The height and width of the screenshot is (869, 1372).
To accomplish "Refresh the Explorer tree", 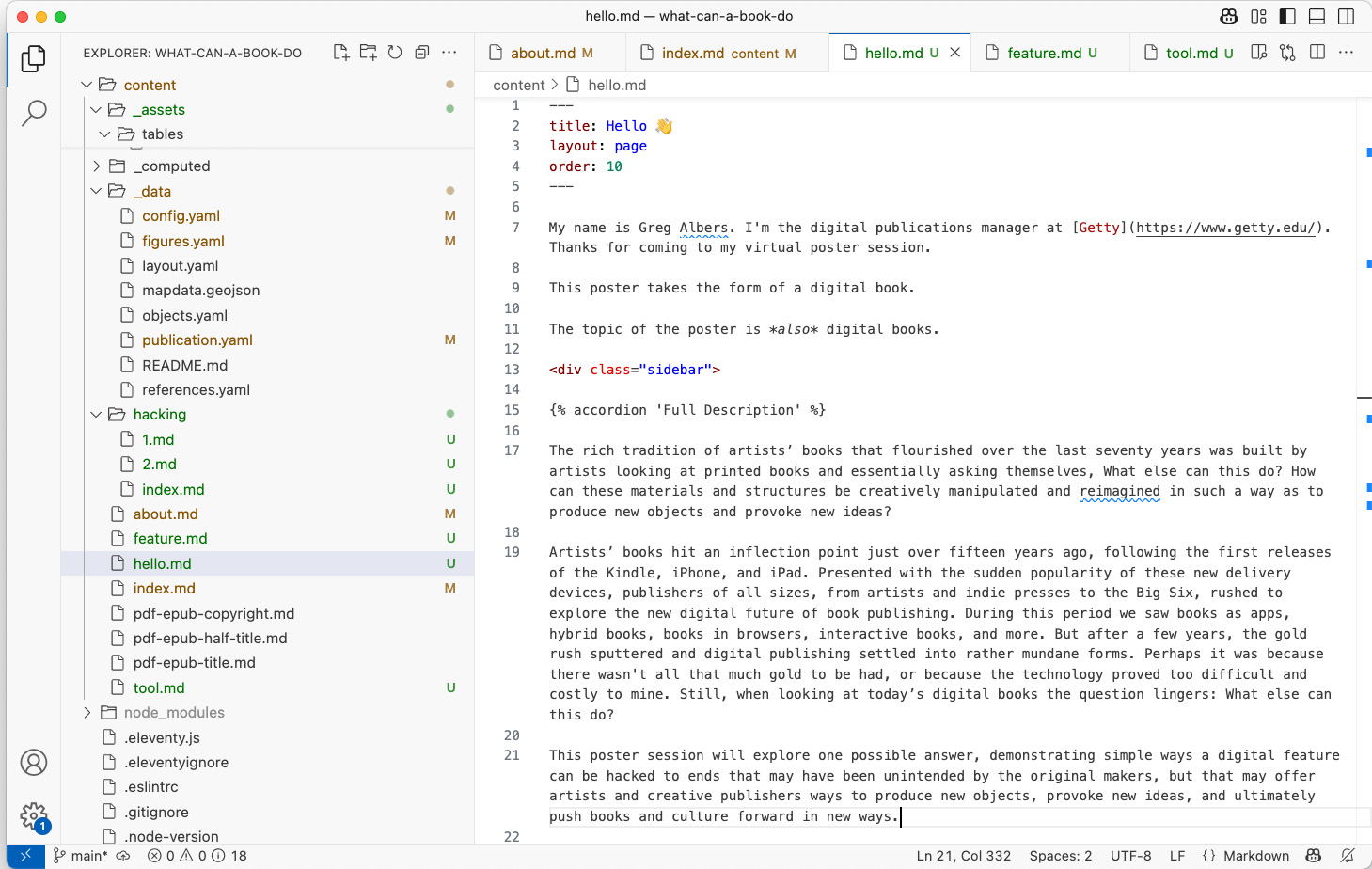I will (x=395, y=53).
